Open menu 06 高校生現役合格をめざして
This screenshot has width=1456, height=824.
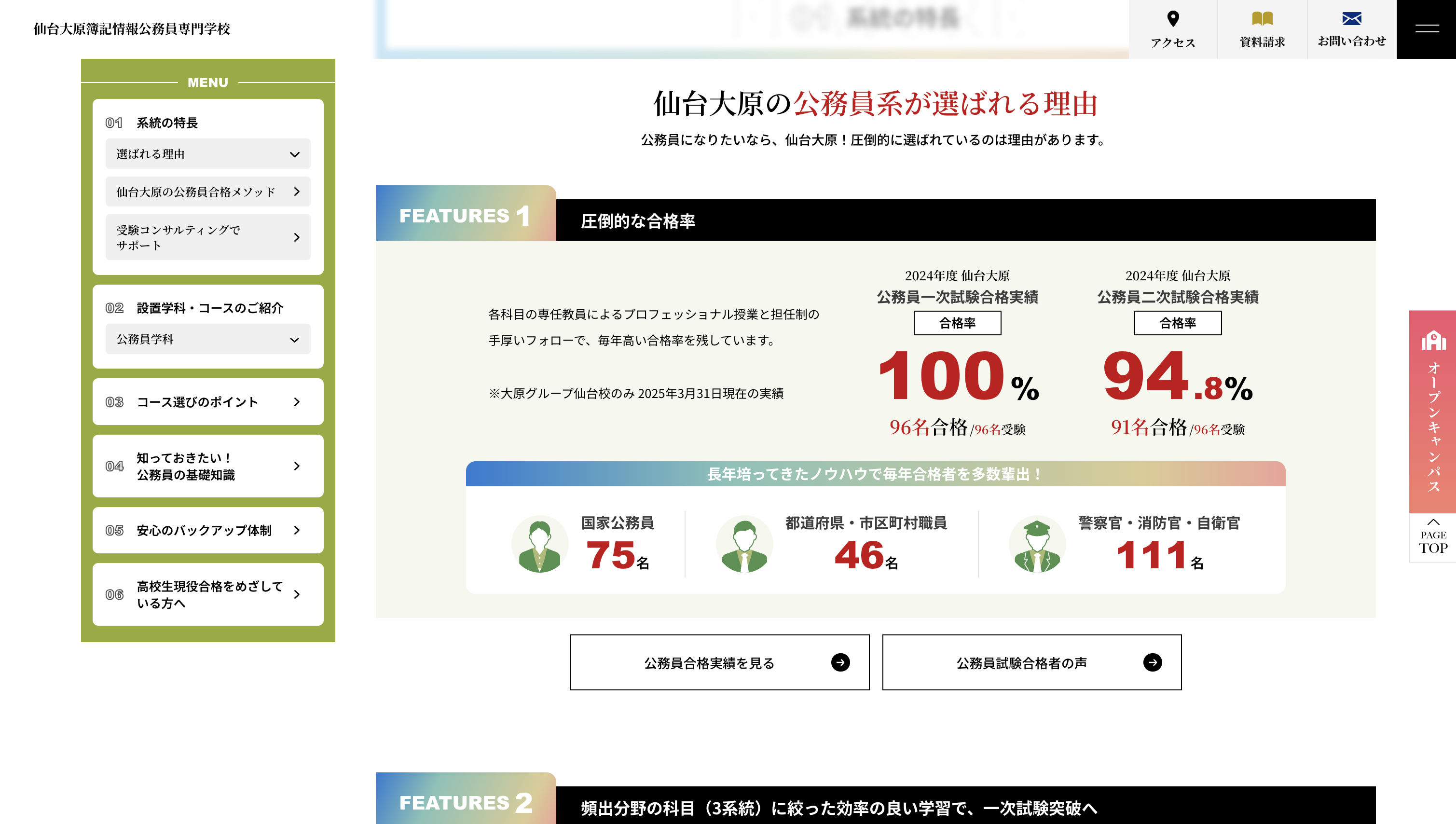[x=207, y=594]
